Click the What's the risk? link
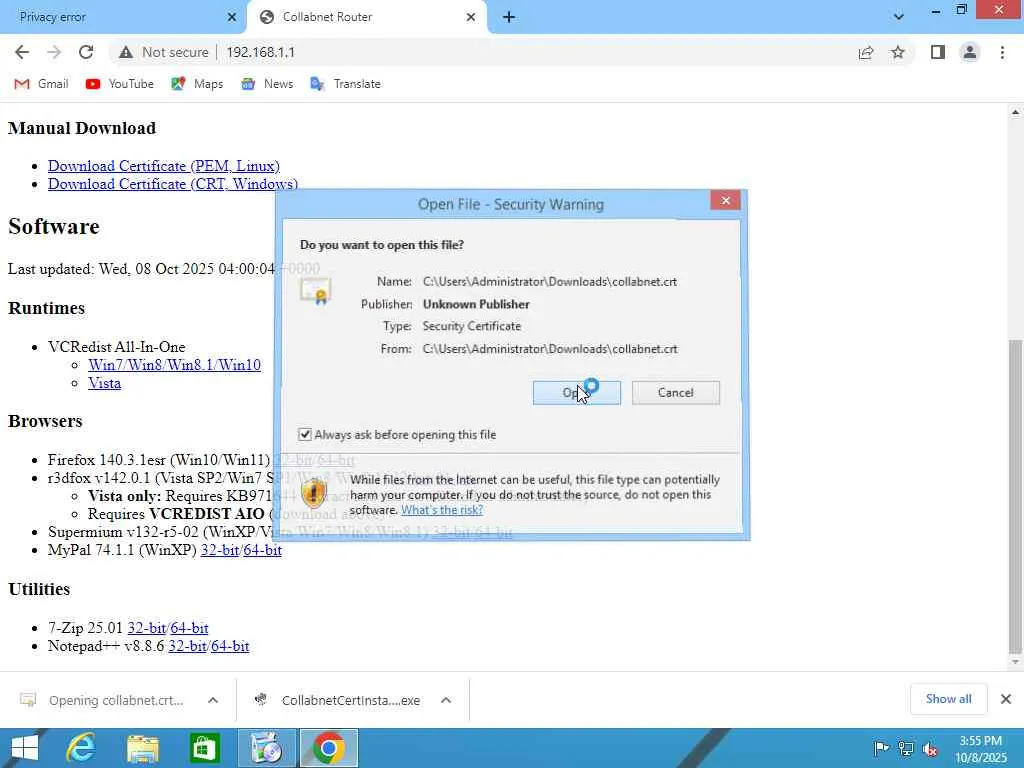The image size is (1024, 768). 442,510
